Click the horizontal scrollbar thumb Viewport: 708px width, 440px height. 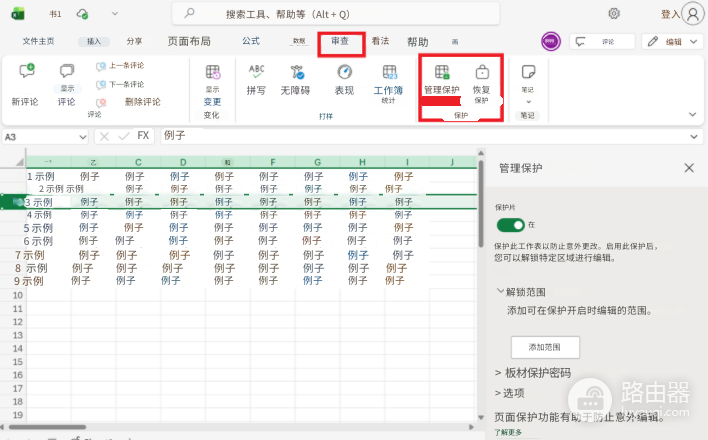point(47,427)
